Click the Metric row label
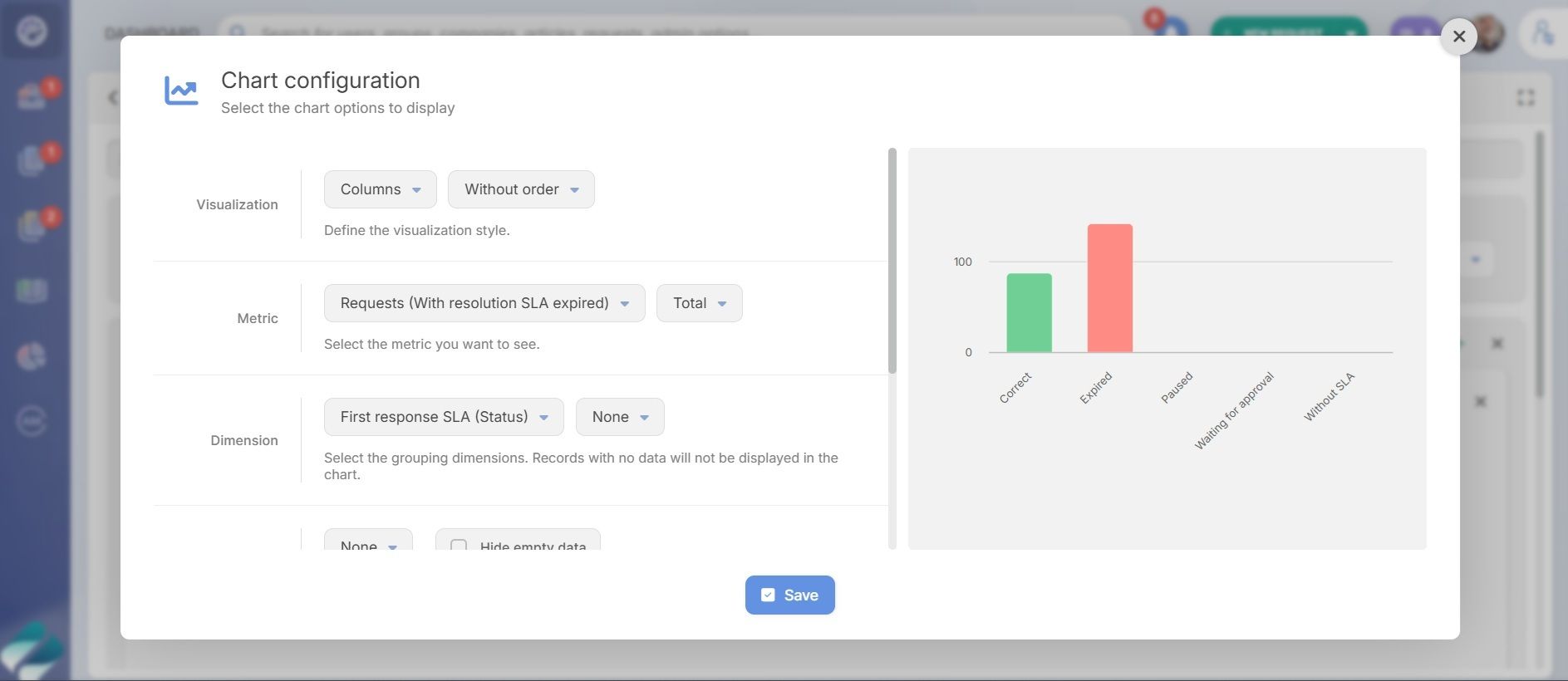 pos(258,318)
